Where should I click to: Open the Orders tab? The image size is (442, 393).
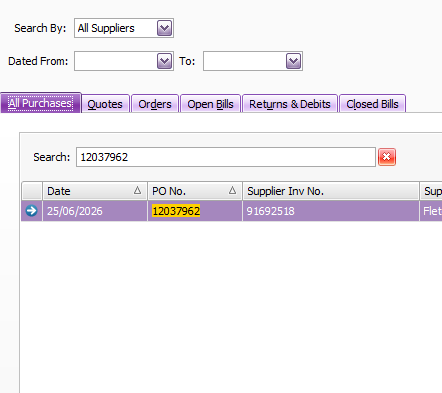[155, 104]
